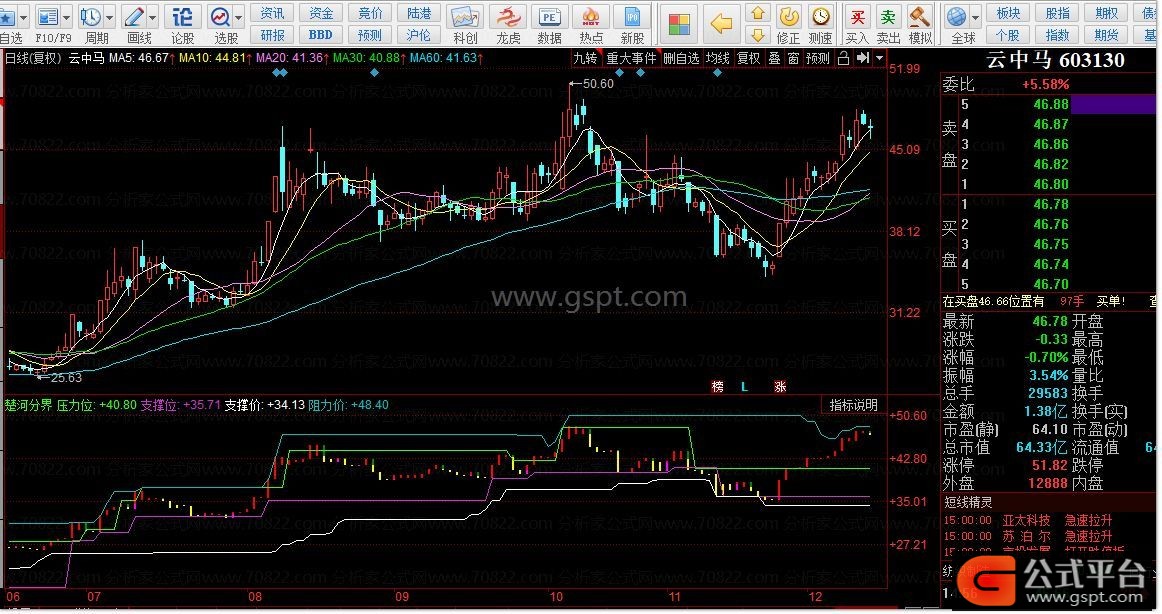Expand the 周期 period dropdown arrow
This screenshot has width=1162, height=614.
tap(107, 17)
